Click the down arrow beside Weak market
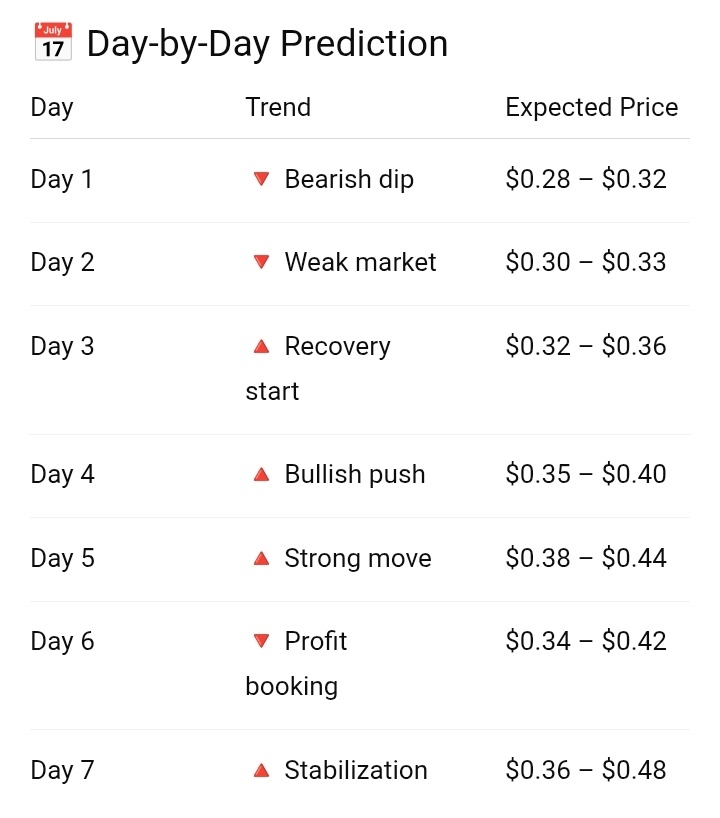Screen dimensions: 720x818 261,262
